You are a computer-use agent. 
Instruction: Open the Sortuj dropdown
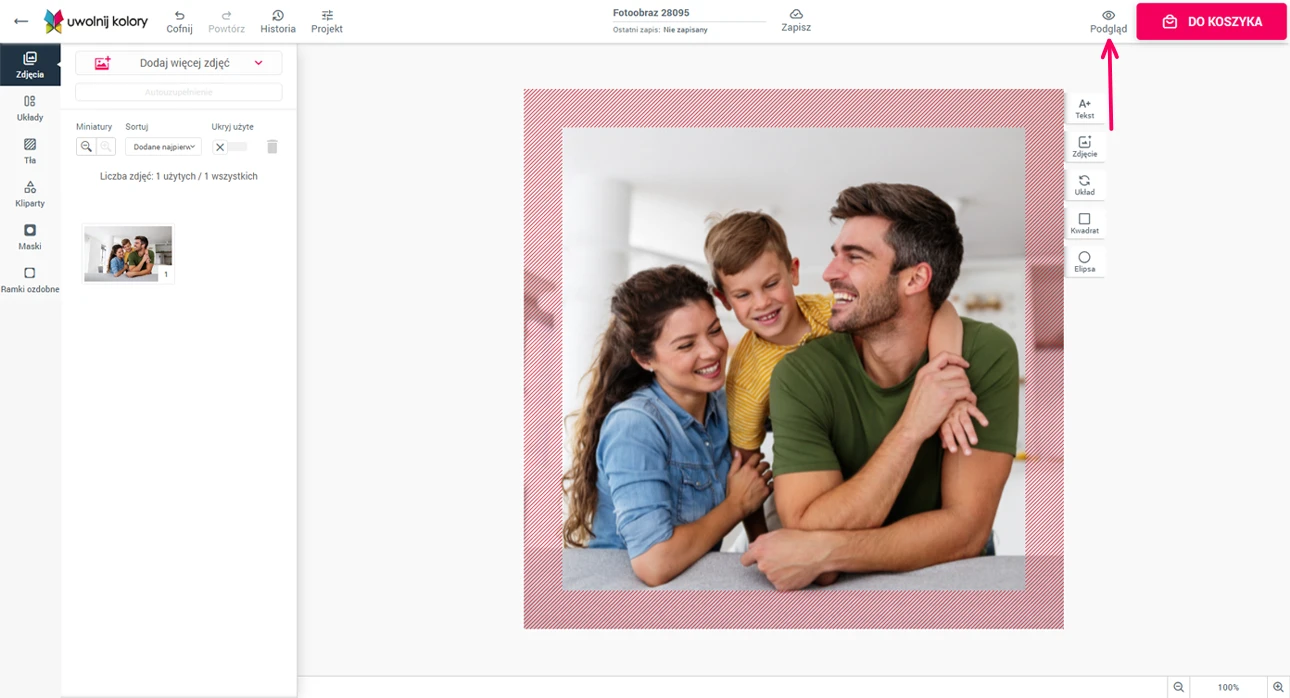click(163, 147)
